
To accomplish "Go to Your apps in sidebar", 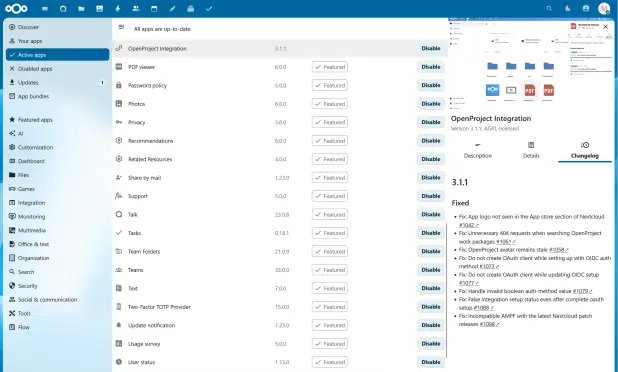I will click(58, 41).
